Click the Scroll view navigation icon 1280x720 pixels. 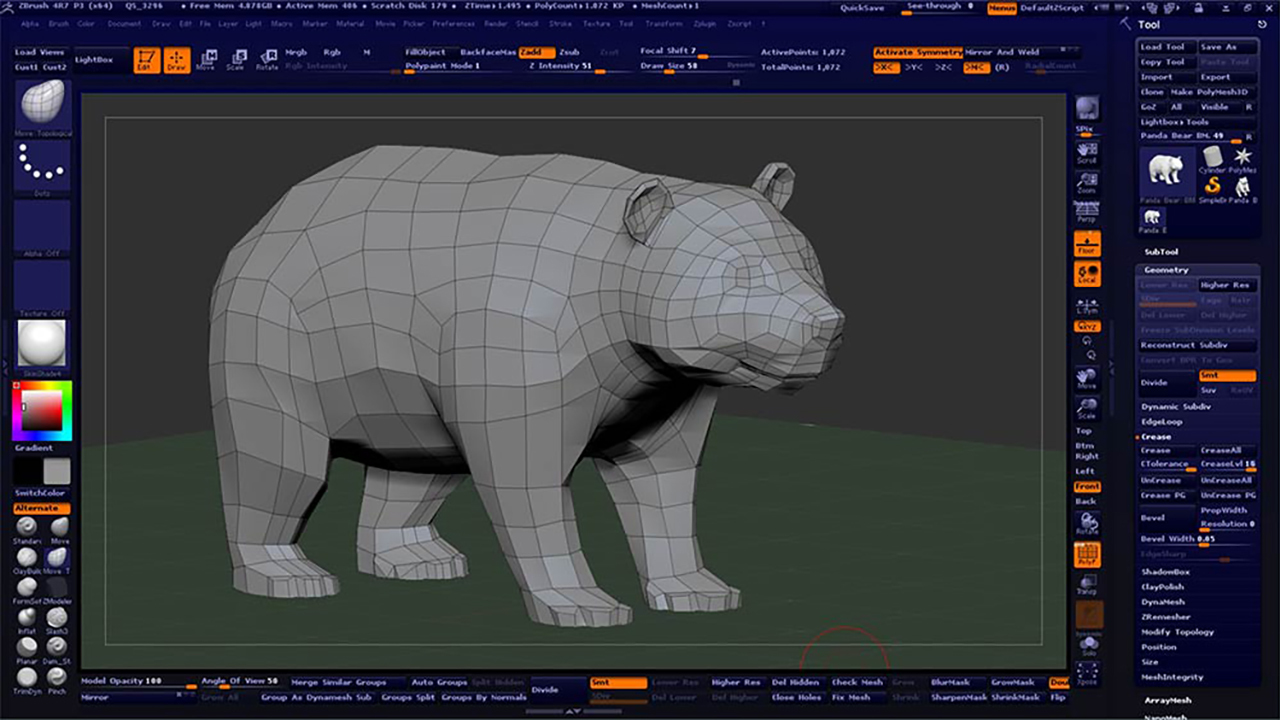(x=1086, y=153)
